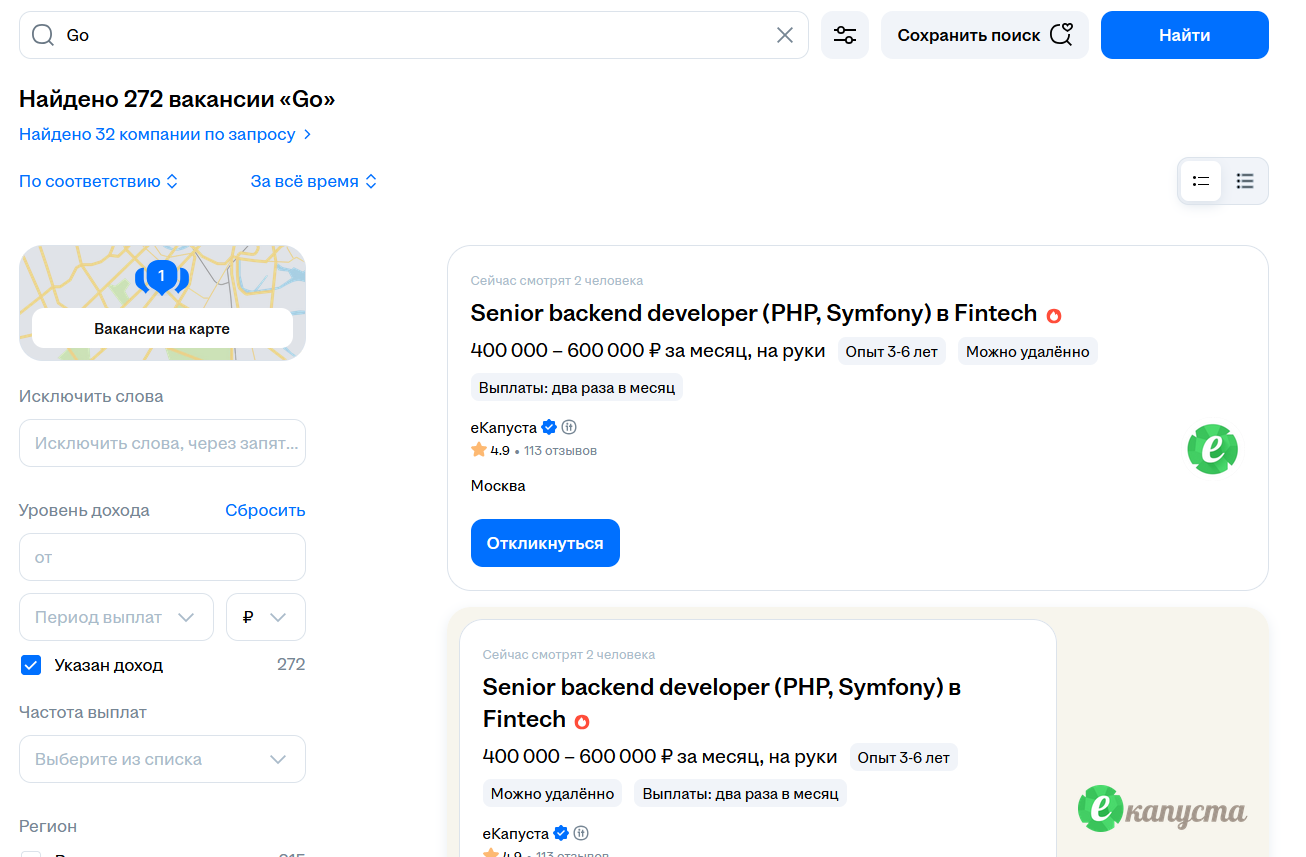Expand the "Период выплат" dropdown
The width and height of the screenshot is (1306, 857).
coord(116,616)
